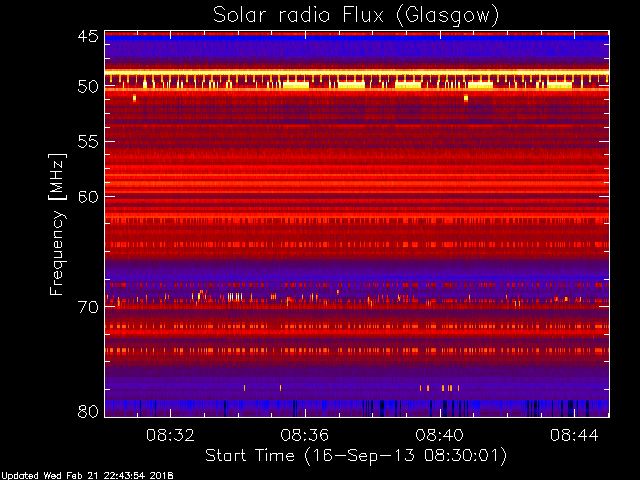Screen dimensions: 640x480
Task: Click the '50' frequency tick label
Action: [88, 87]
